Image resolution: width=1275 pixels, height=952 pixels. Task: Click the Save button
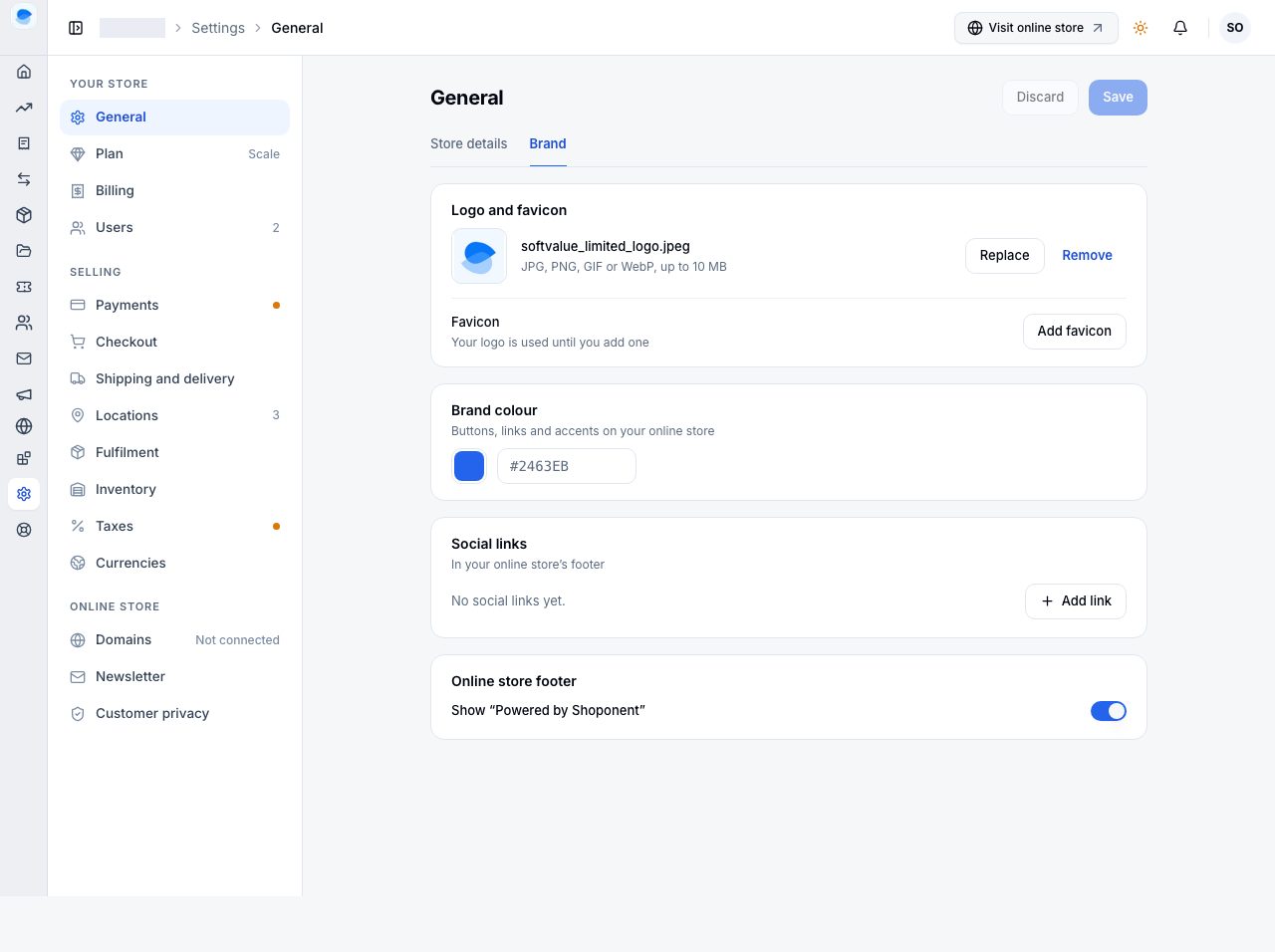click(1118, 98)
